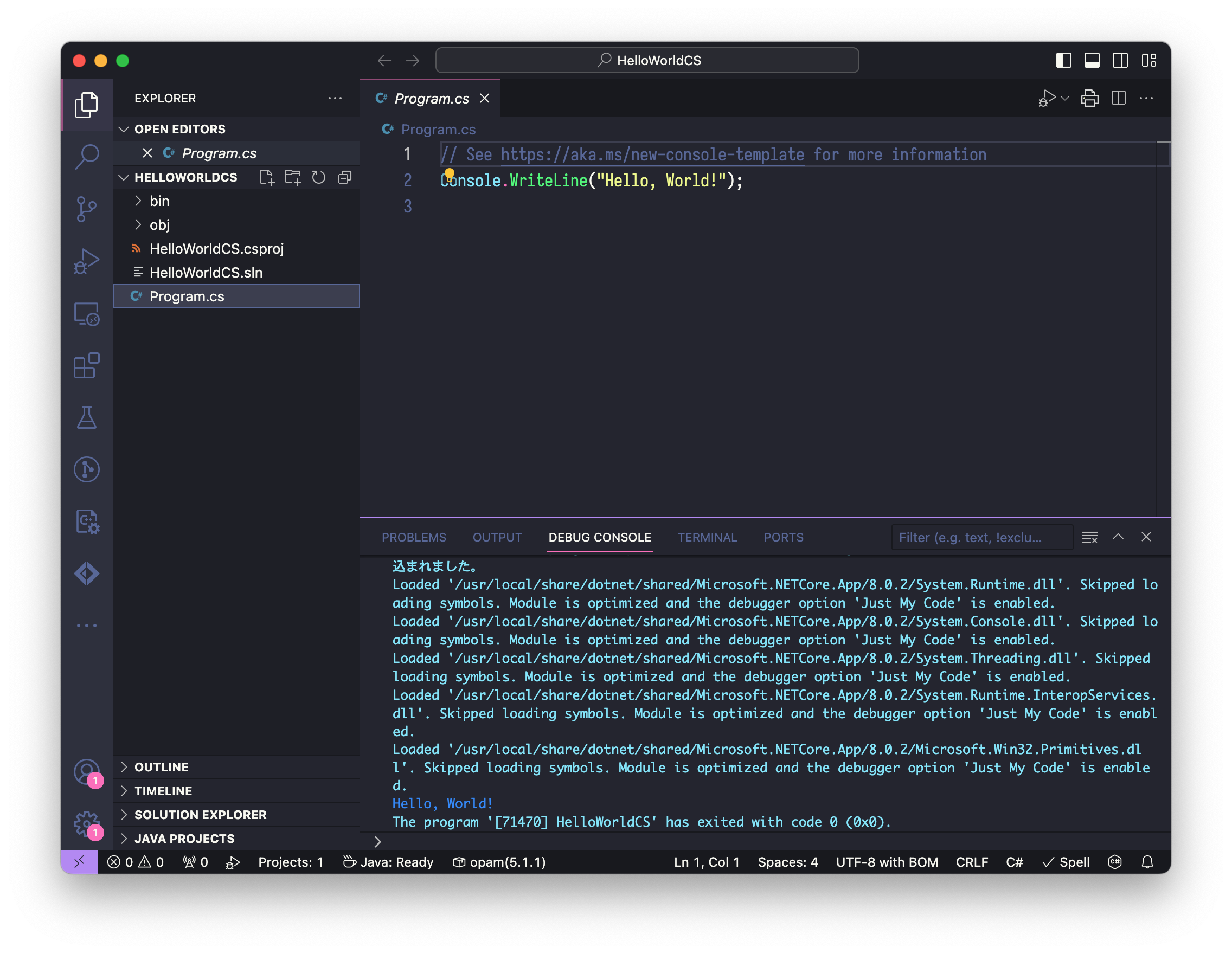Switch to the TERMINAL tab

tap(707, 537)
